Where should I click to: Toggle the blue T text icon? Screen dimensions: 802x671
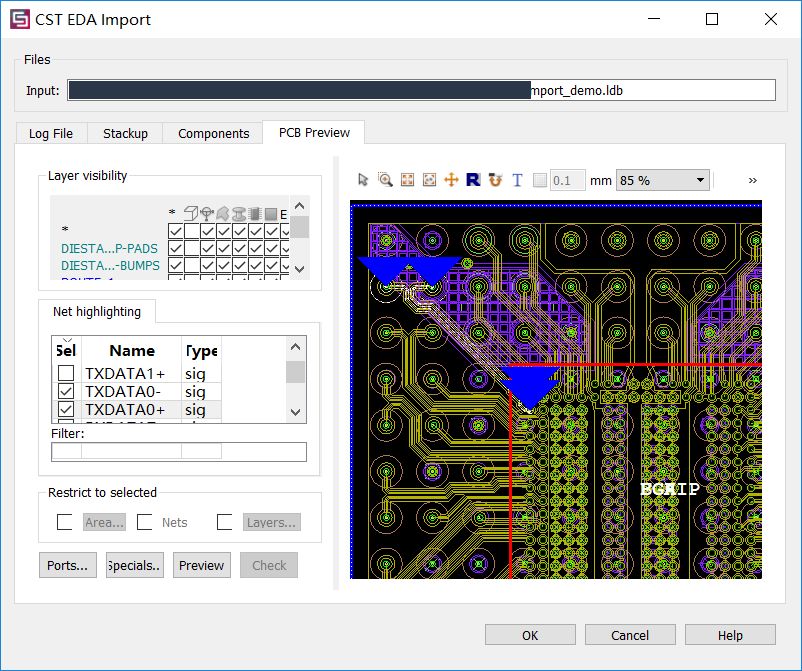[517, 180]
